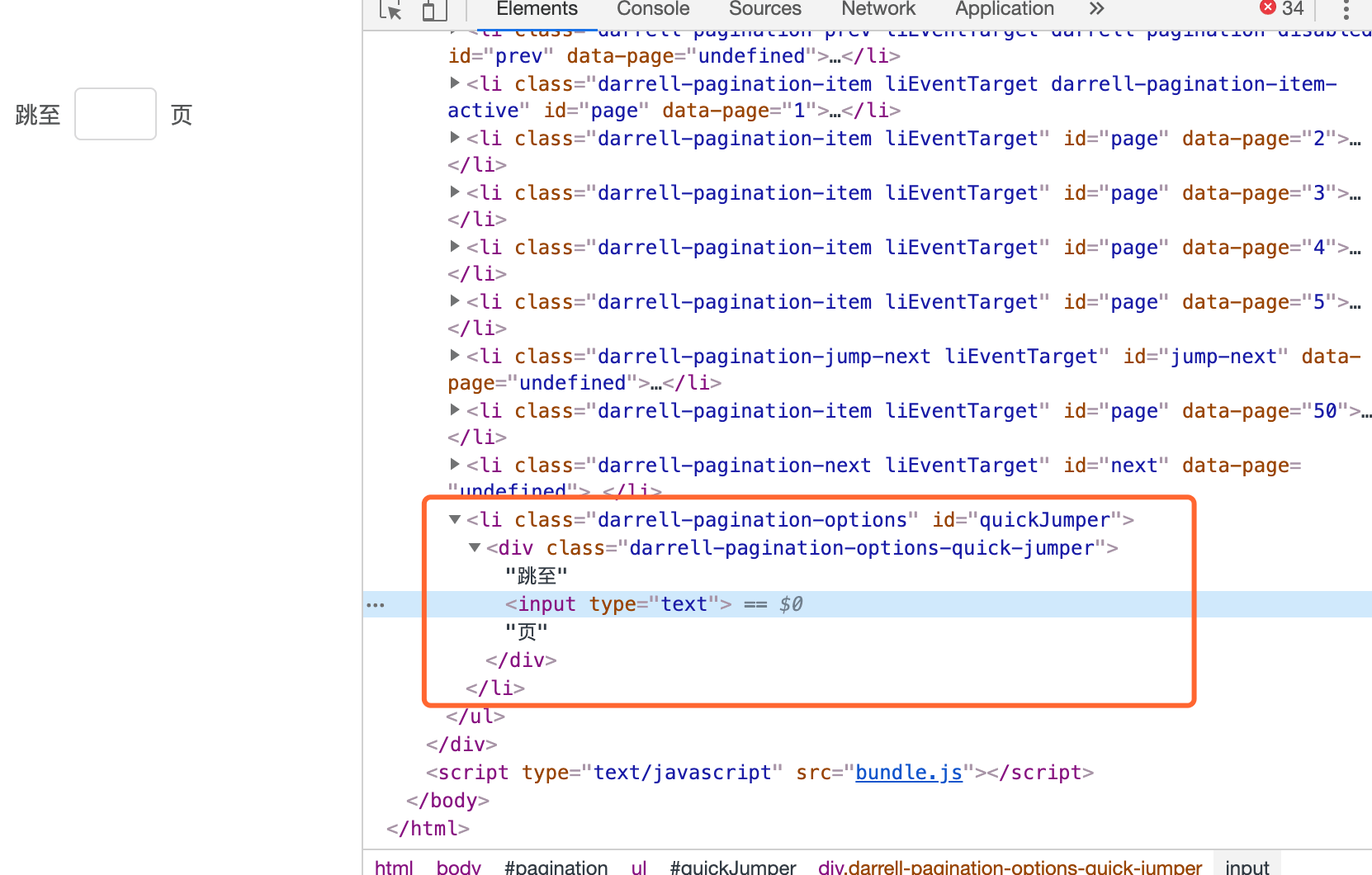This screenshot has height=875, width=1372.
Task: Click the id="prev" attribute text
Action: [x=501, y=56]
